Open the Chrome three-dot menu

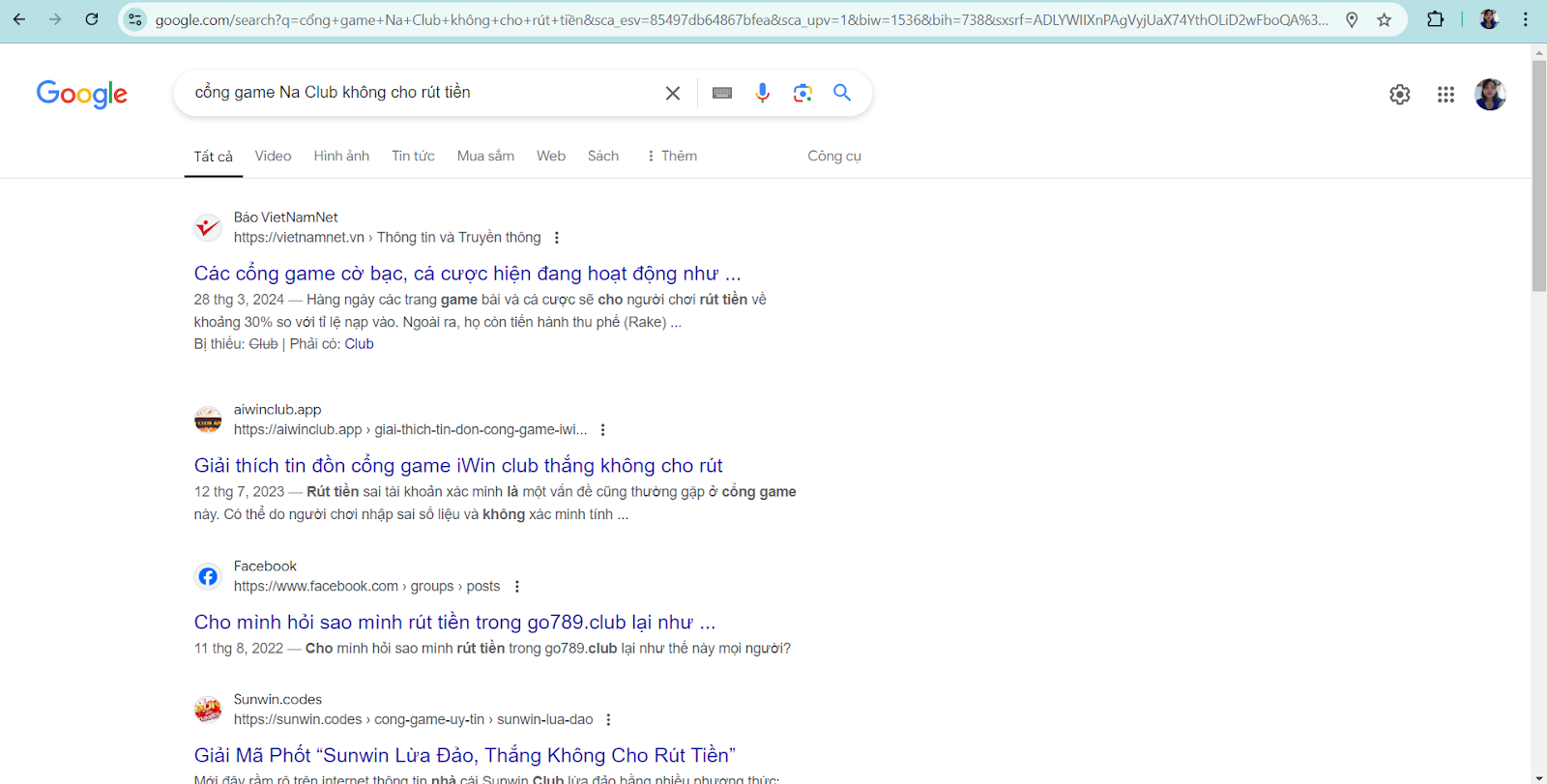pyautogui.click(x=1526, y=19)
